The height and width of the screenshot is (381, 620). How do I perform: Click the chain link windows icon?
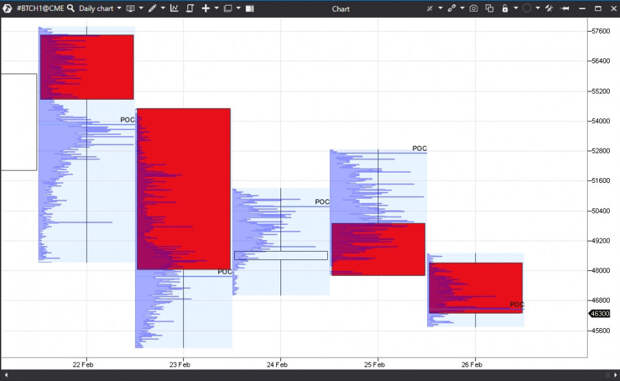click(x=452, y=8)
